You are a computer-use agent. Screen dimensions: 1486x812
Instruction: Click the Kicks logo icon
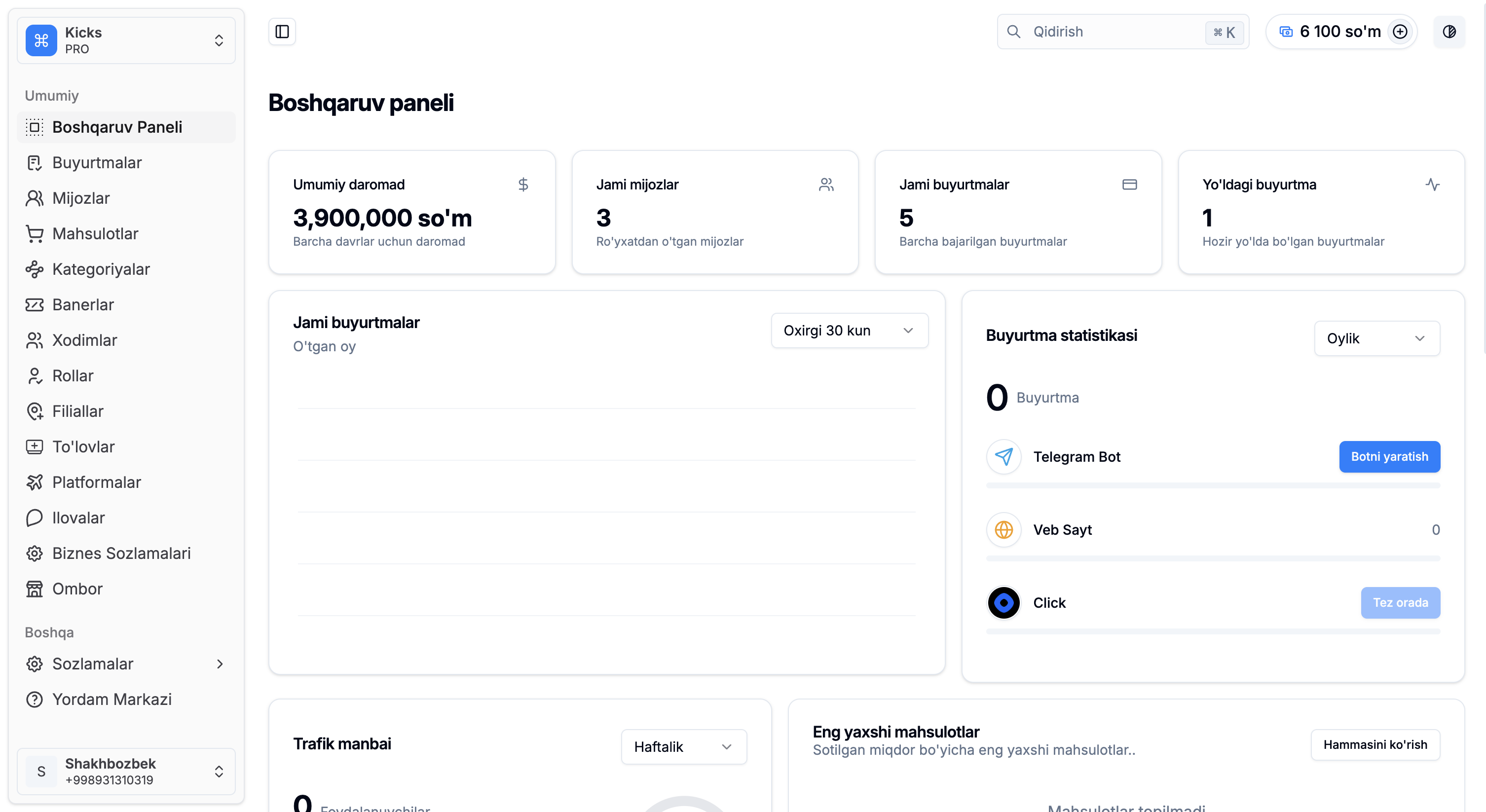click(x=41, y=40)
